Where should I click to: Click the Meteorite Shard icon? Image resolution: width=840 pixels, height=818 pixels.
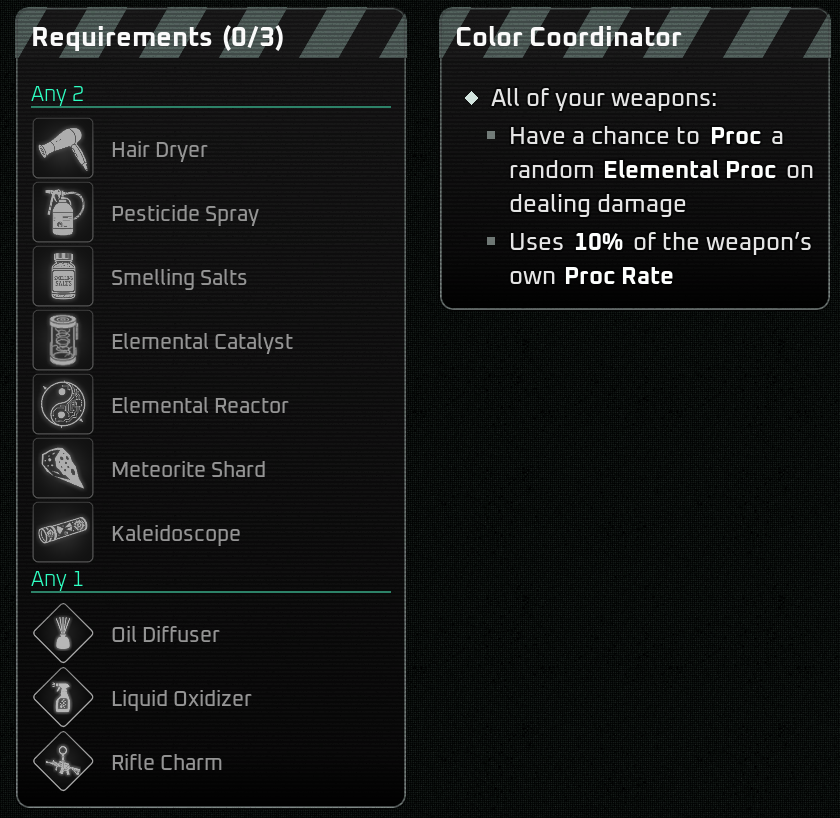click(x=63, y=468)
